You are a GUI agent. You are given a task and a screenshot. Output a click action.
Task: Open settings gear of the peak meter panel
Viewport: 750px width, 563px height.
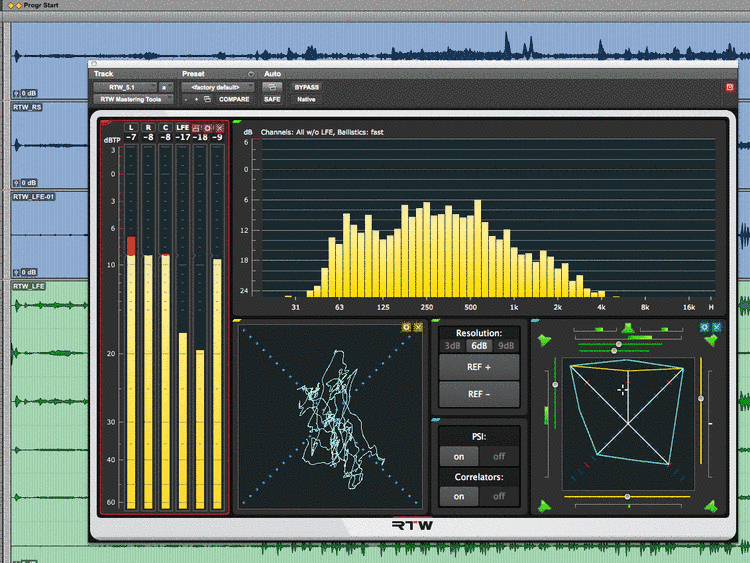(x=208, y=128)
